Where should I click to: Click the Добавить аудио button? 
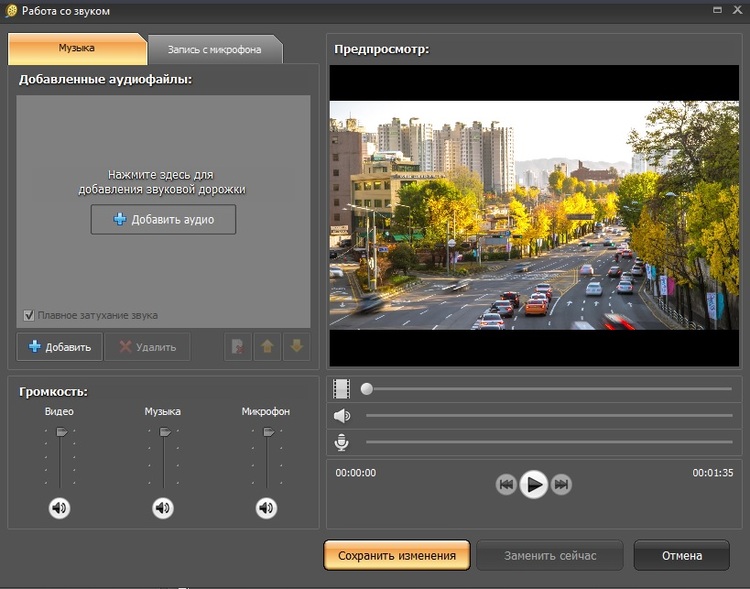[x=163, y=219]
